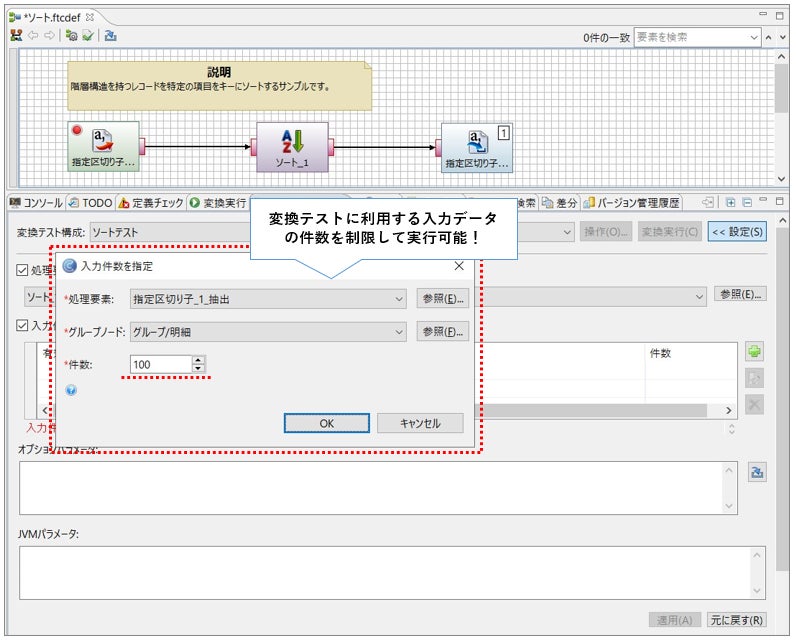Click the lower panel vertical scrollbar up arrow
This screenshot has height=640, width=796.
[782, 220]
